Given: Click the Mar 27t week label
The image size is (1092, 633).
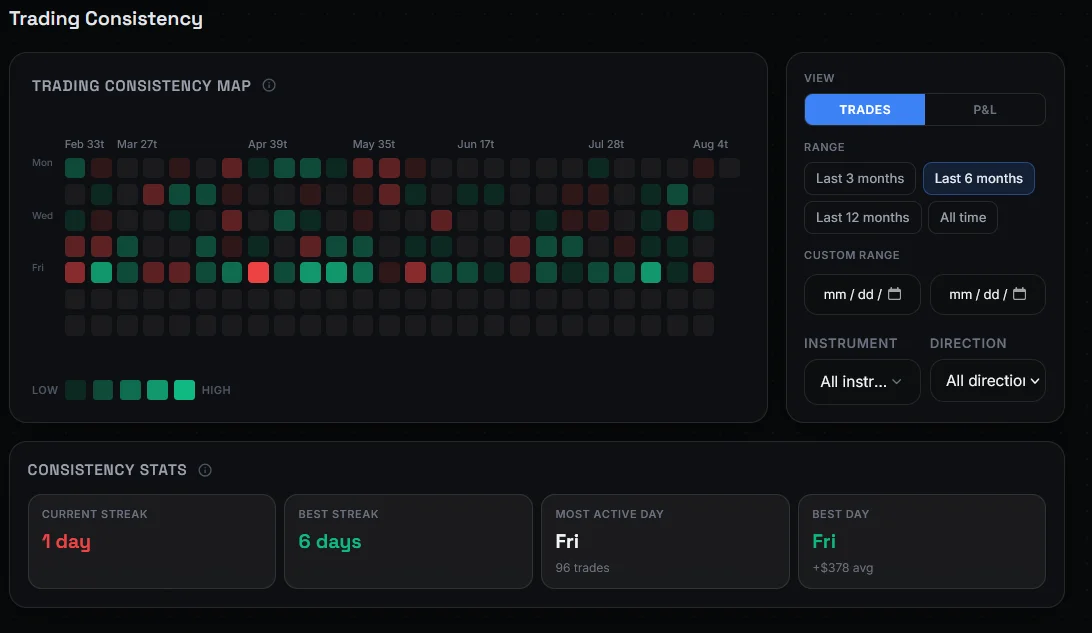Looking at the screenshot, I should point(136,144).
